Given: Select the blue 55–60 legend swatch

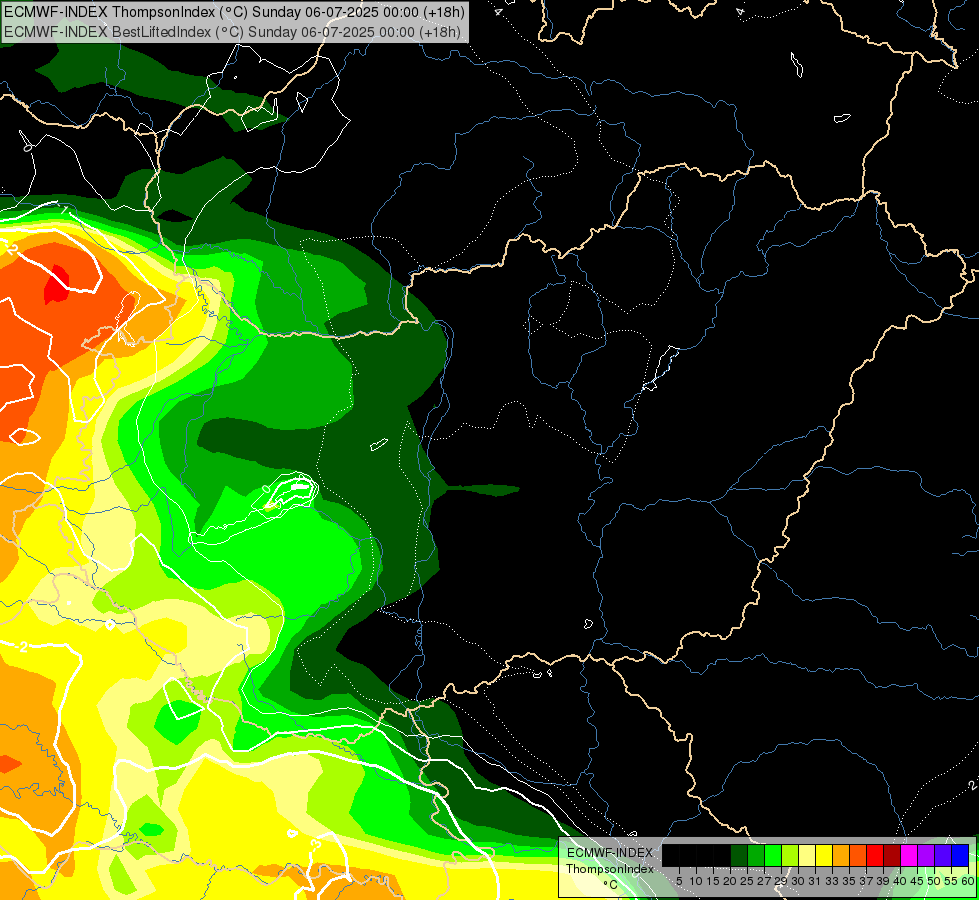Looking at the screenshot, I should pyautogui.click(x=960, y=855).
